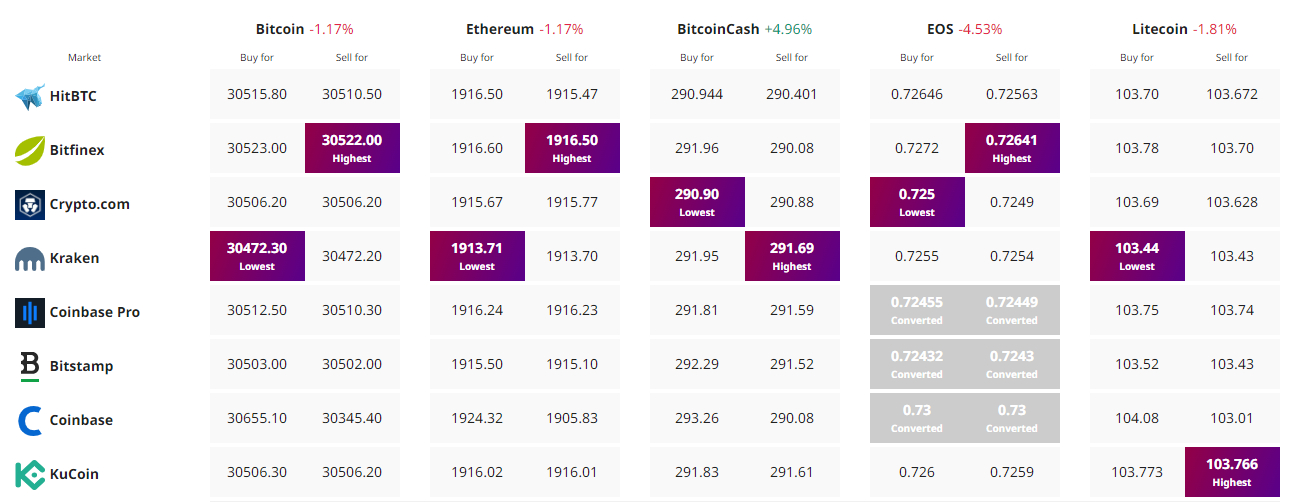Click the Kraken exchange logo icon
Image resolution: width=1300 pixels, height=502 pixels.
tap(30, 259)
